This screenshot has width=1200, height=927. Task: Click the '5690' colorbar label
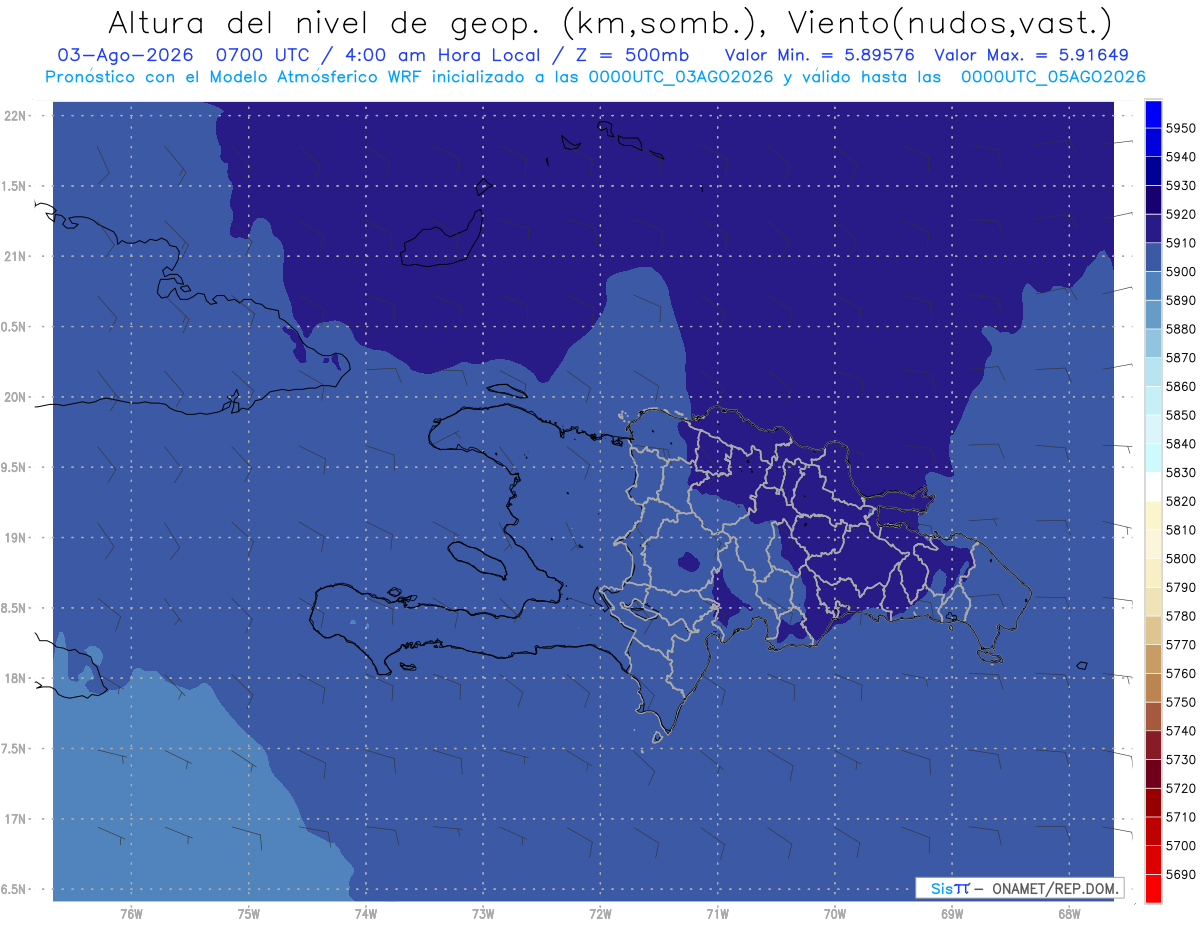tap(1180, 874)
